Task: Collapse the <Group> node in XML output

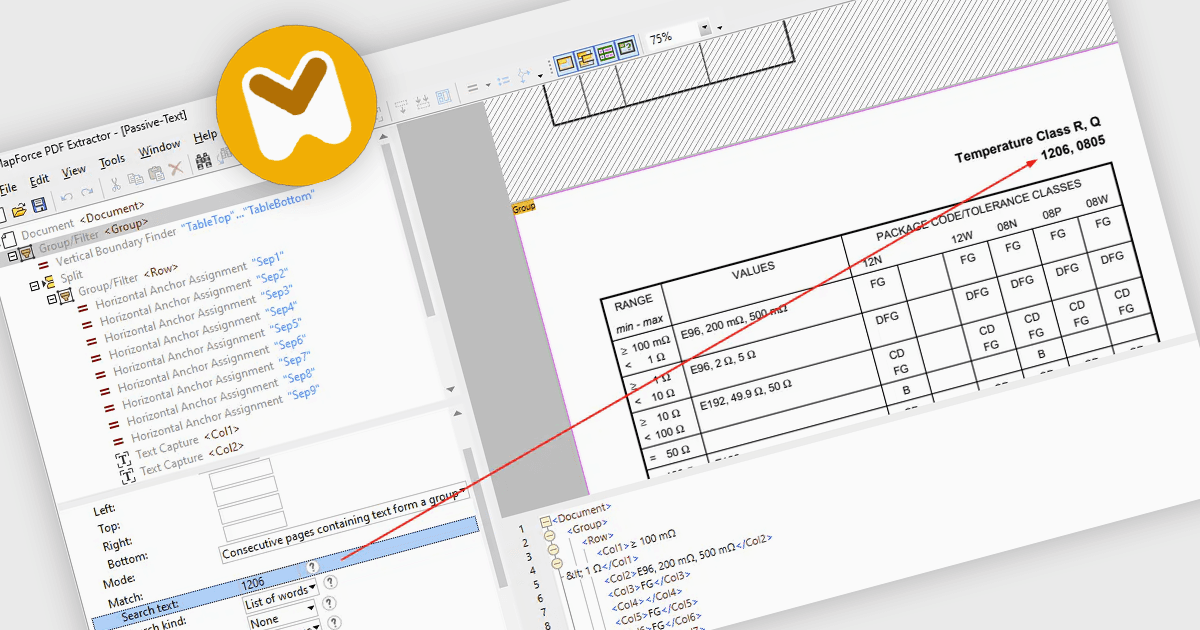Action: pos(548,536)
